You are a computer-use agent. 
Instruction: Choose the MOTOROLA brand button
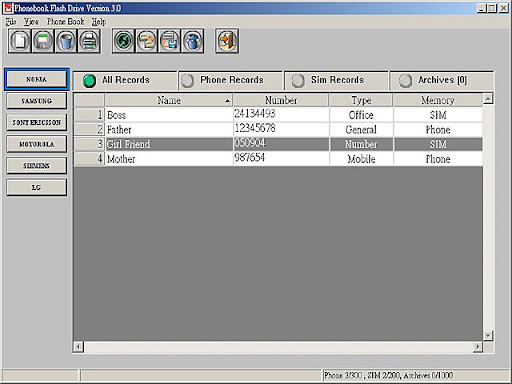37,144
